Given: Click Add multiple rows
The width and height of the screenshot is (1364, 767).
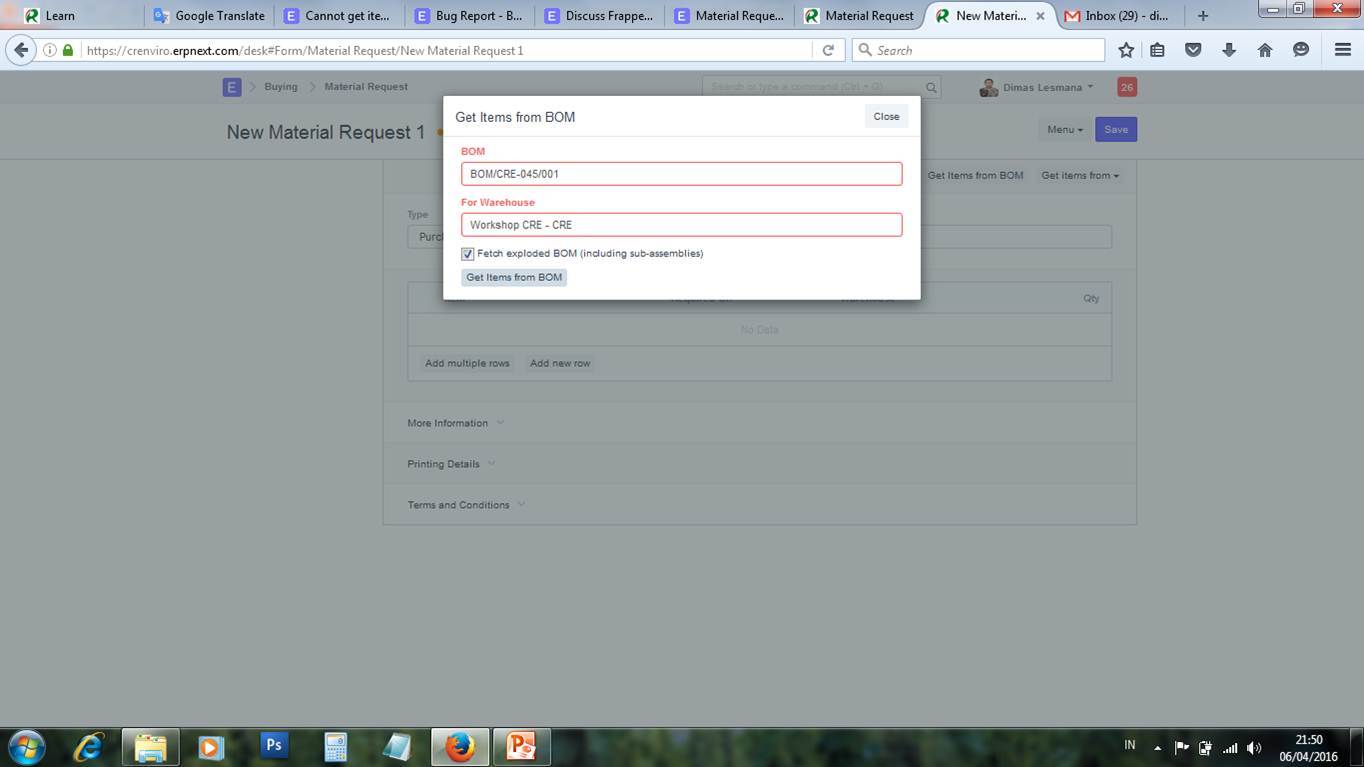Looking at the screenshot, I should pyautogui.click(x=467, y=363).
